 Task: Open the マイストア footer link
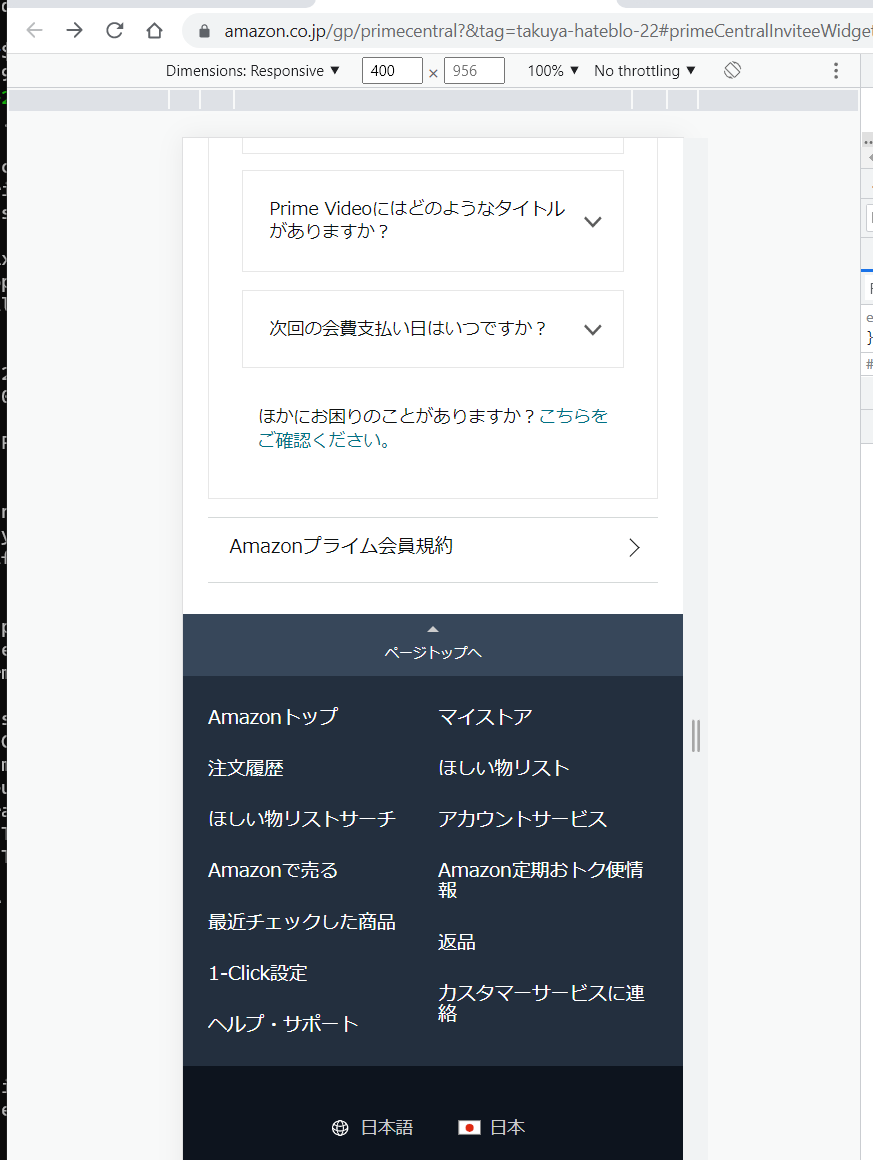[x=485, y=717]
